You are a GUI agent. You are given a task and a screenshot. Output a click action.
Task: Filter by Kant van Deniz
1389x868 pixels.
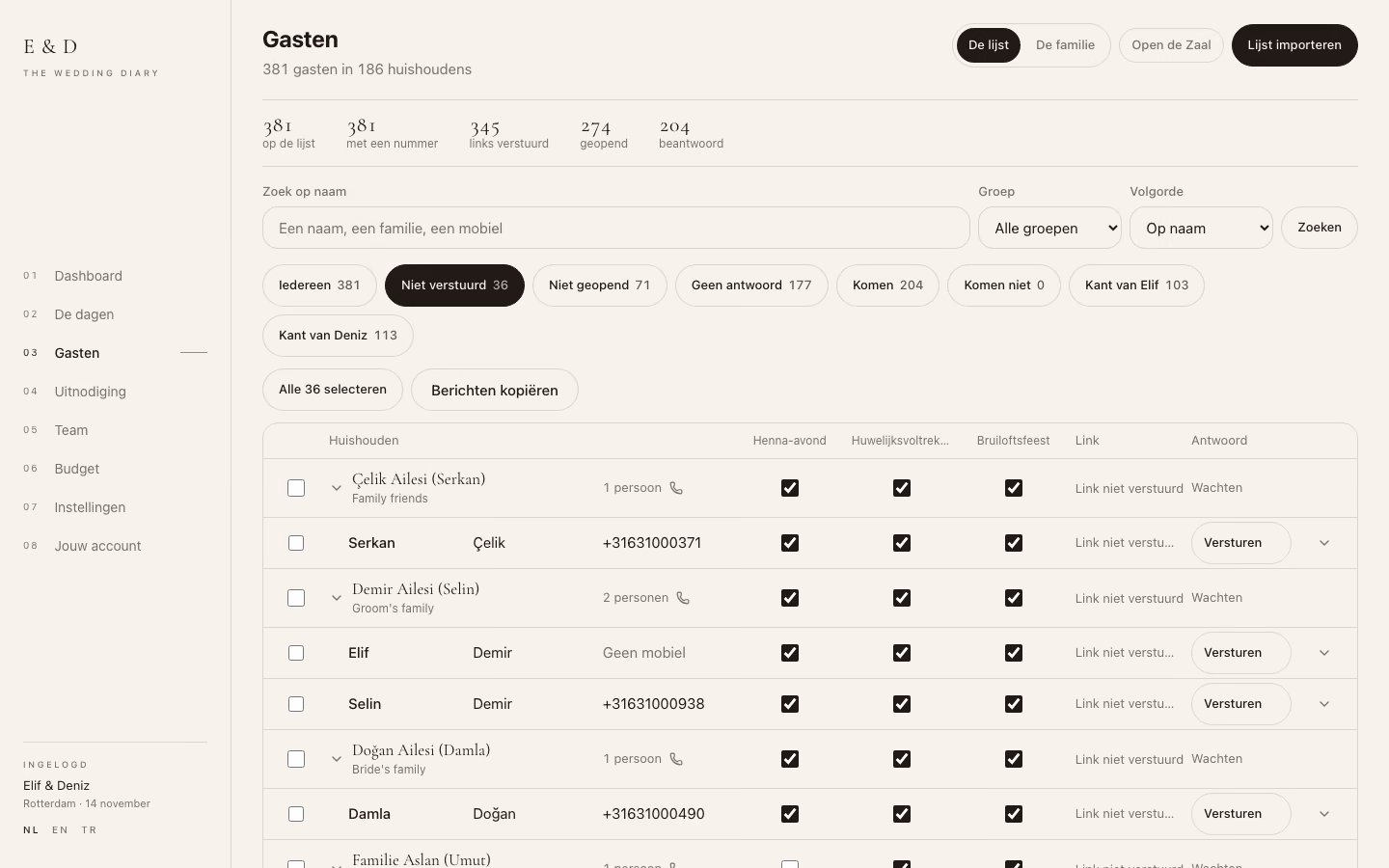tap(338, 336)
